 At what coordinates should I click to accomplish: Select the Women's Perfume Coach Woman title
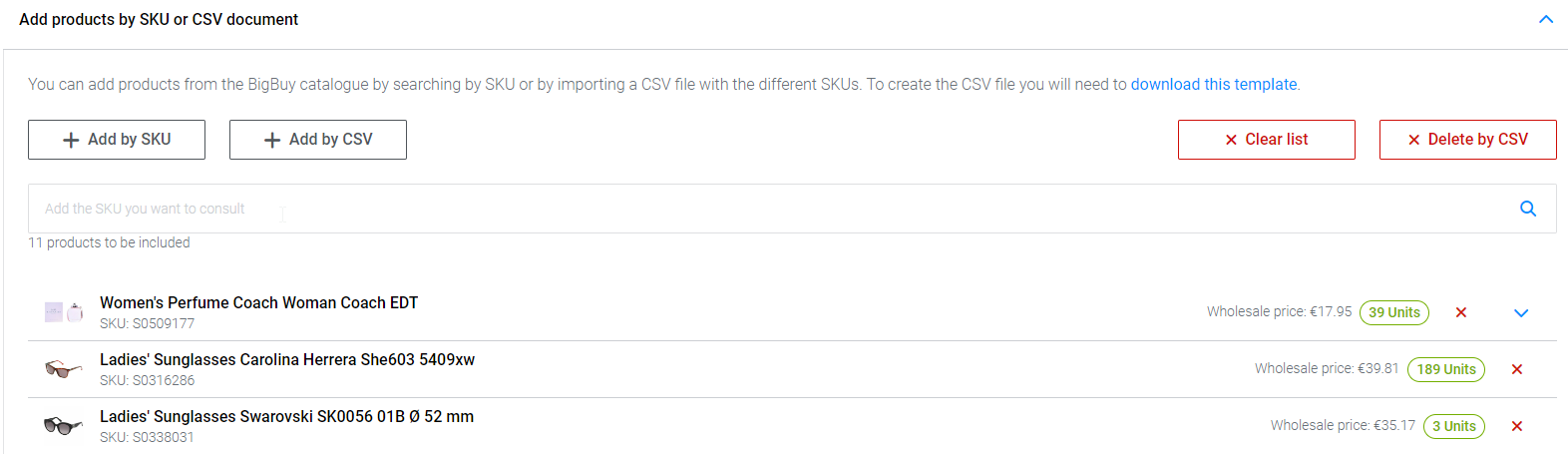[x=258, y=303]
